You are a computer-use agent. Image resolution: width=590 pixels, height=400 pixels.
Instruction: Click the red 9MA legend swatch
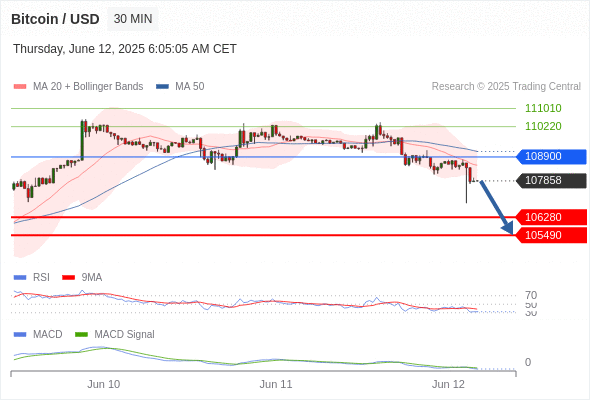(68, 278)
